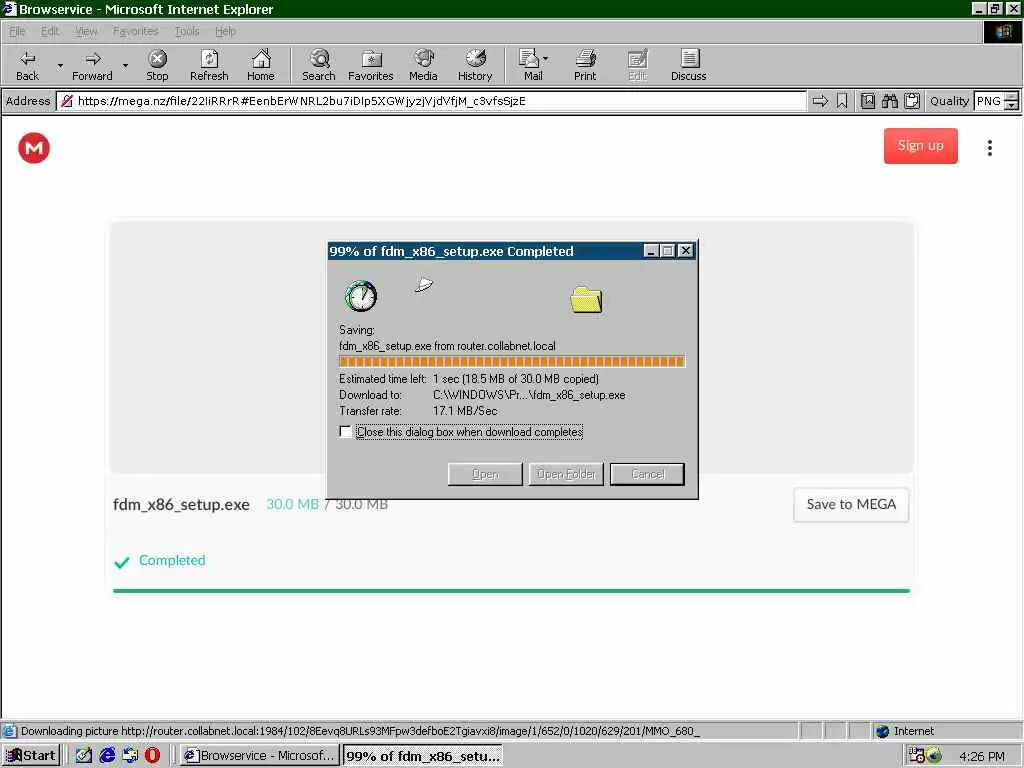Go to the Home page
The image size is (1024, 768).
point(261,65)
